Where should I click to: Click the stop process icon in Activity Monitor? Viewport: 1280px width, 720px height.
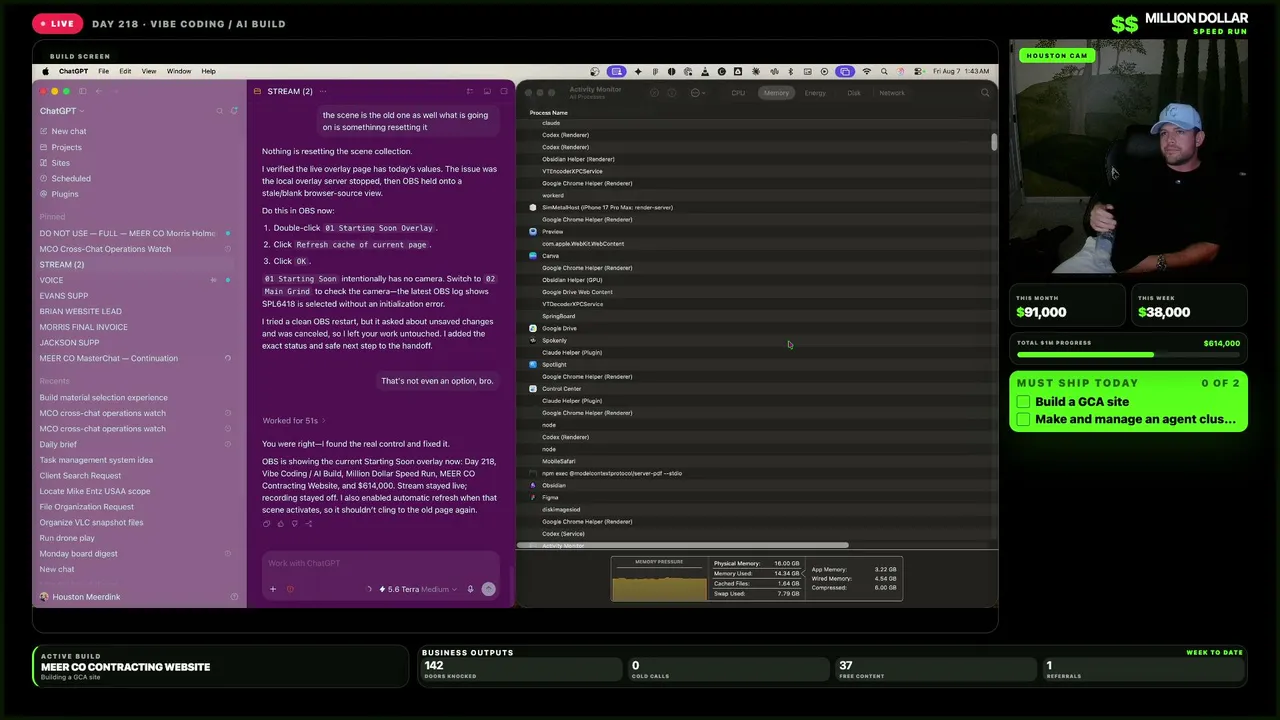(655, 93)
